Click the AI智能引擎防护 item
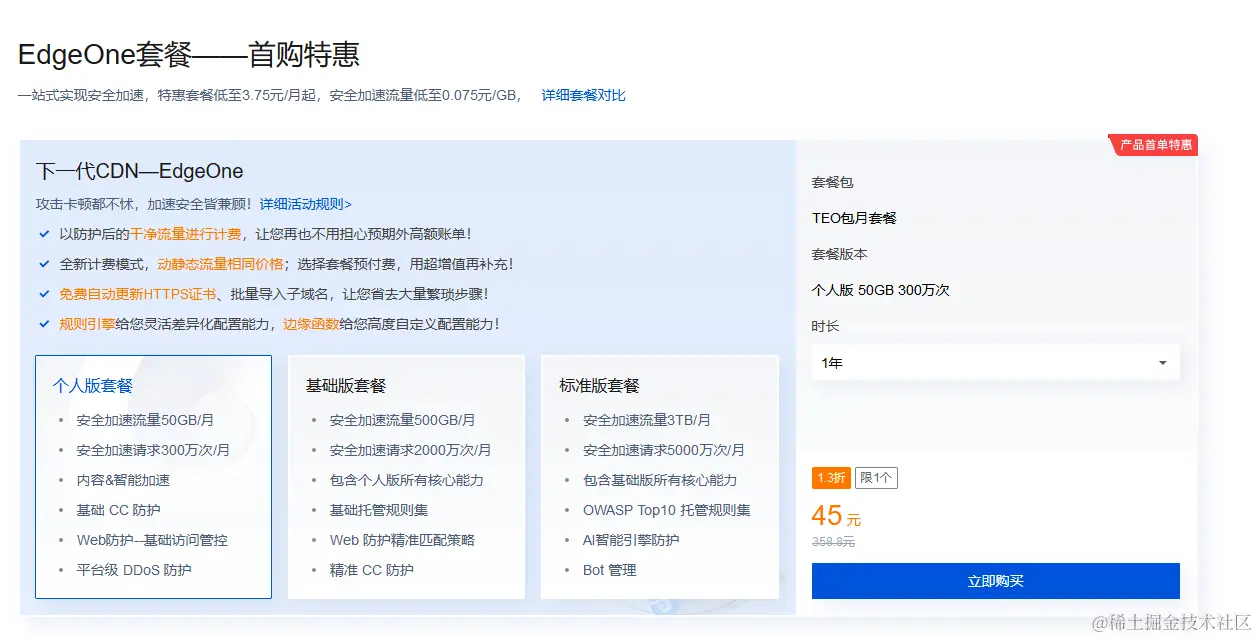1258x639 pixels. point(631,540)
